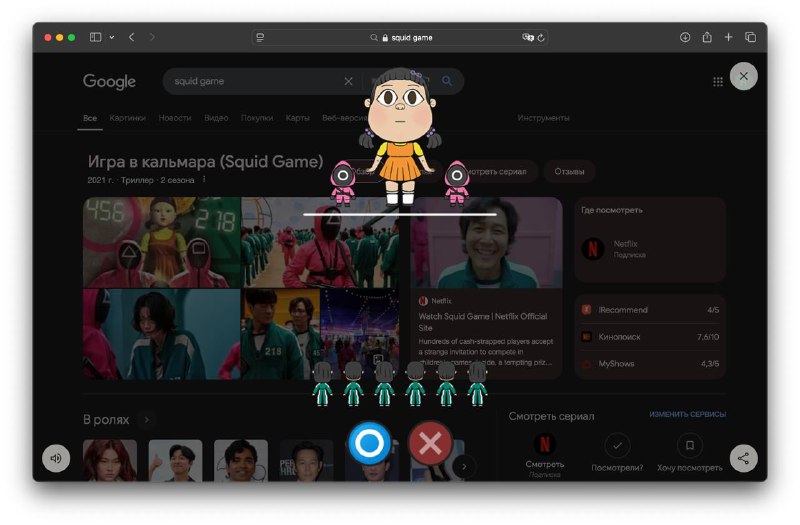Go forward to next page
This screenshot has height=525, width=800.
click(152, 37)
